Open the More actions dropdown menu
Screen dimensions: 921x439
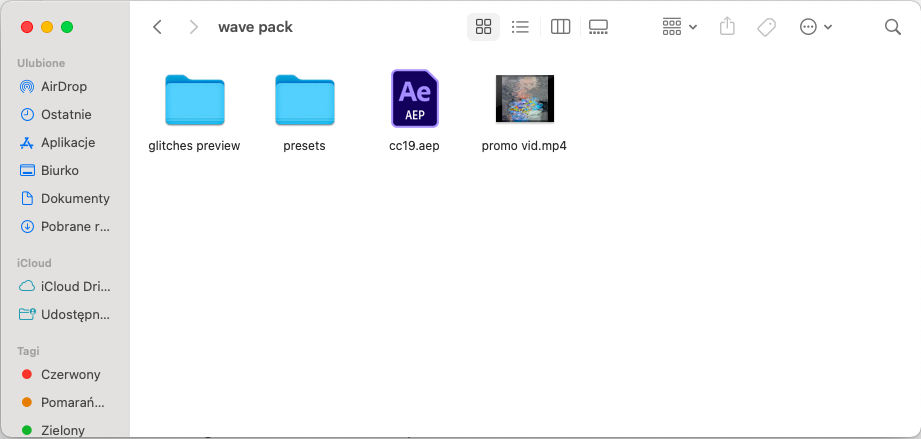click(x=816, y=27)
